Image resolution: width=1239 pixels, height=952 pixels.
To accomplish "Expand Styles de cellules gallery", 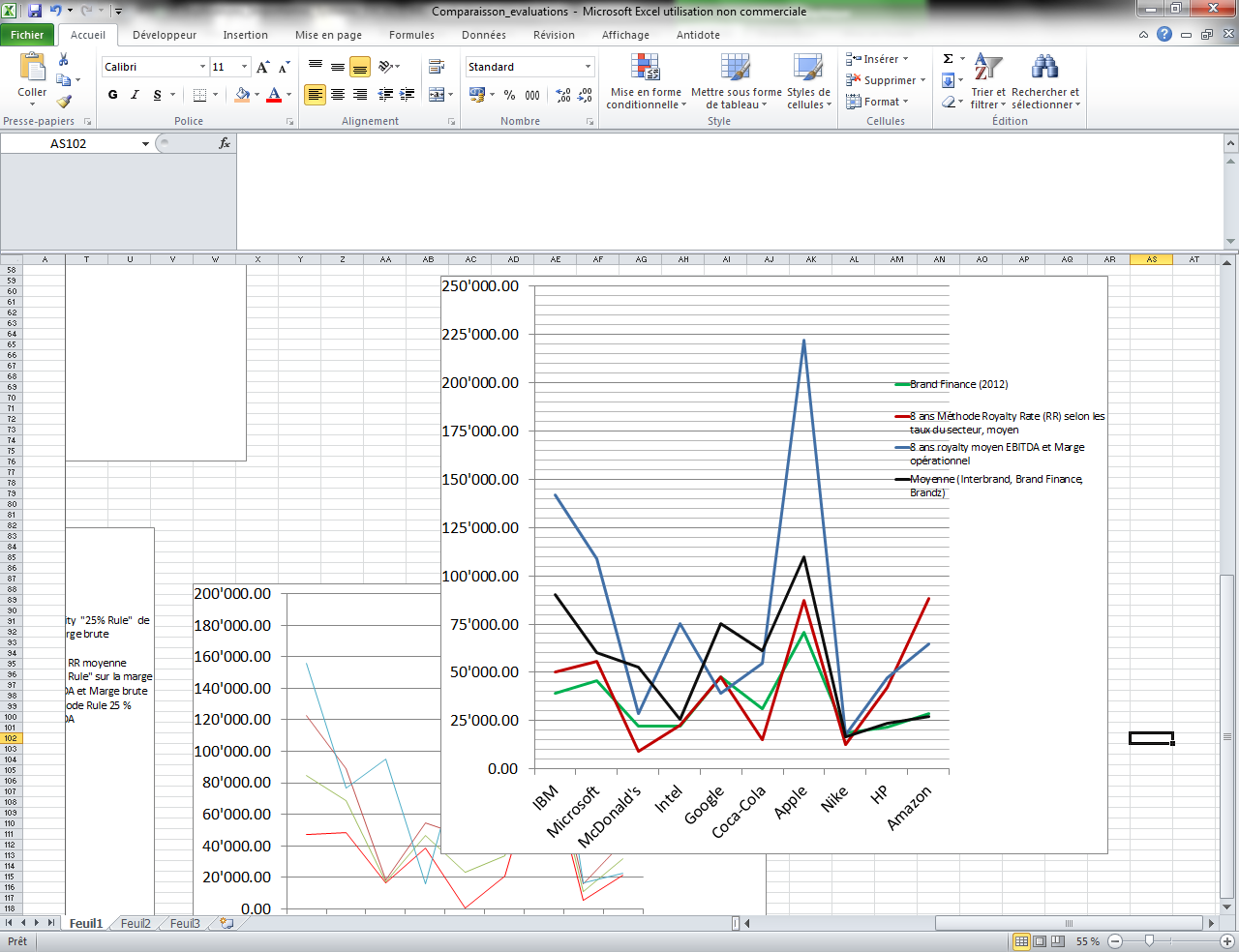I will tap(808, 81).
